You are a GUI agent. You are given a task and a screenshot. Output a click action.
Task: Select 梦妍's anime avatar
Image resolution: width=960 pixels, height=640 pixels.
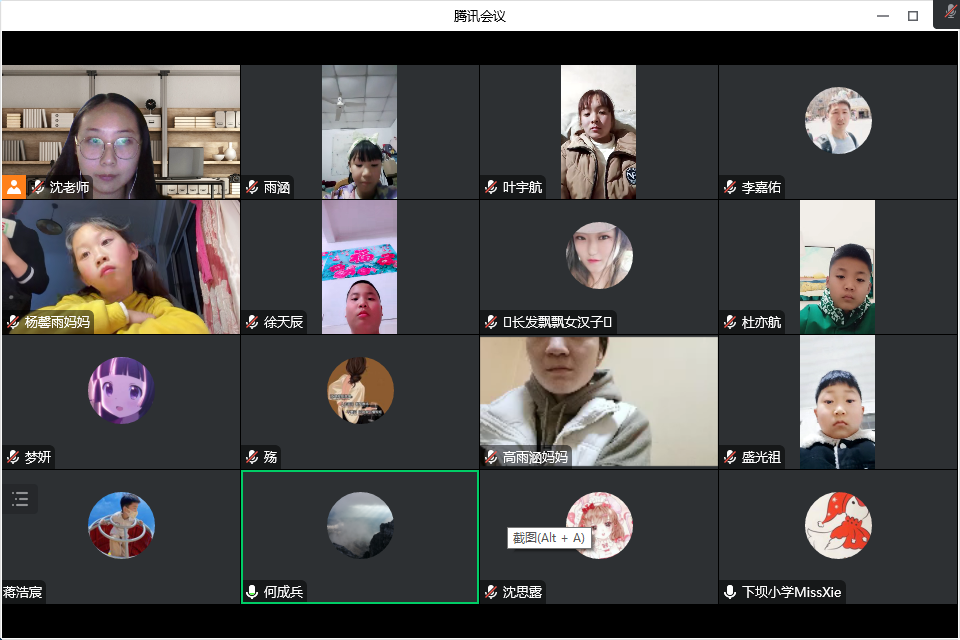click(121, 390)
